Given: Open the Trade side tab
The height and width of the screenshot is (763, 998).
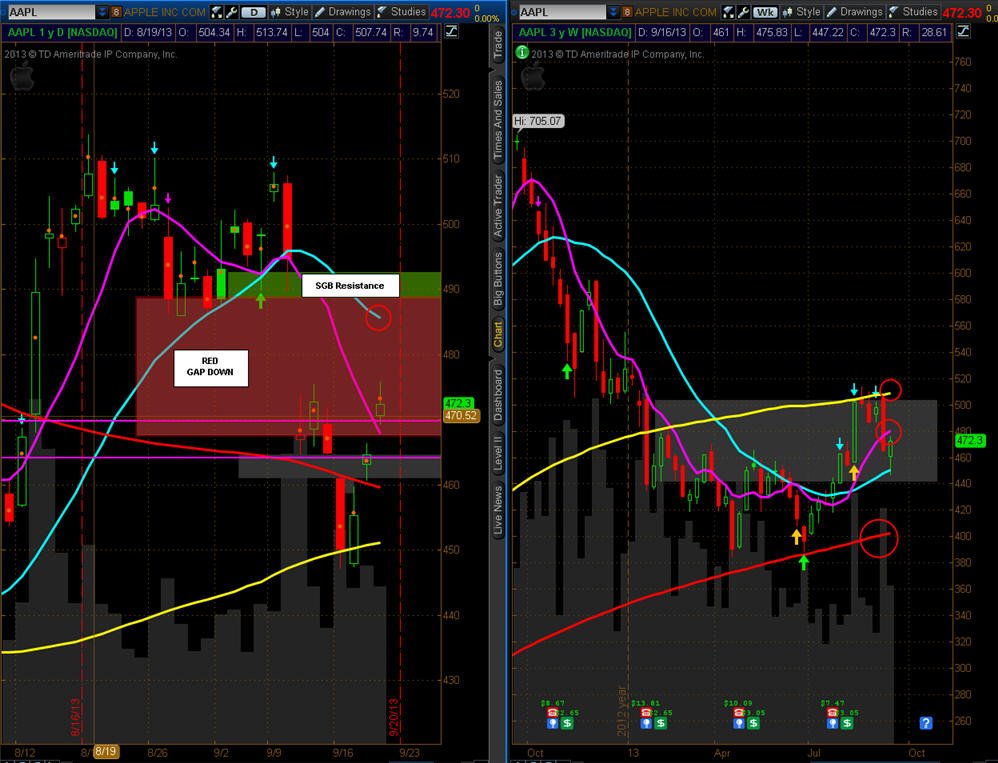Looking at the screenshot, I should 498,46.
